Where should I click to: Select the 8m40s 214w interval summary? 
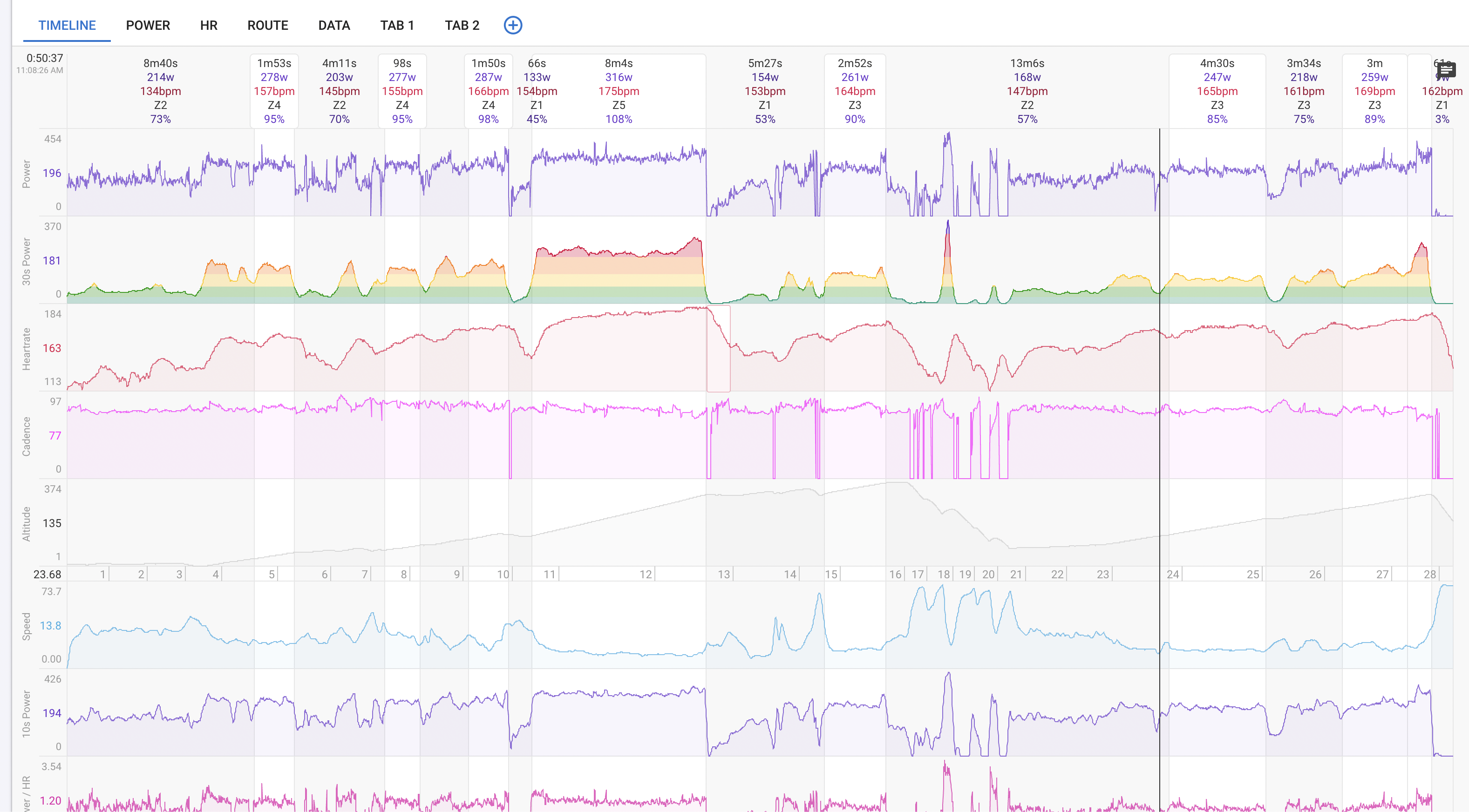pyautogui.click(x=160, y=91)
